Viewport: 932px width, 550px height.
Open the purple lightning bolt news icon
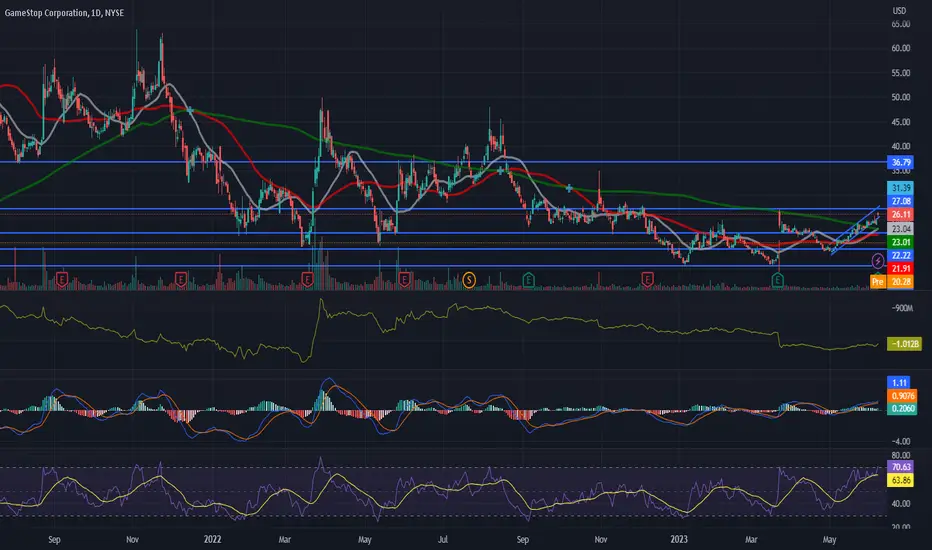click(877, 260)
